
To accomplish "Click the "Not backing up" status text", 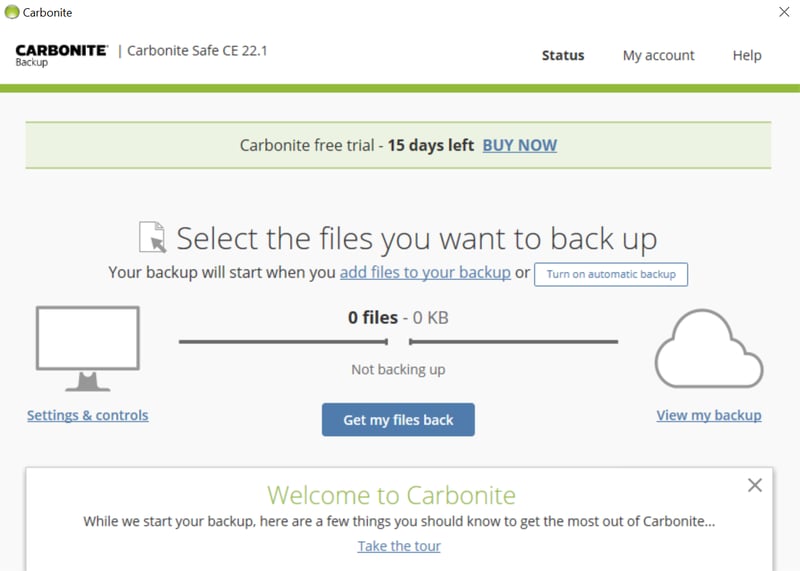I will [398, 369].
